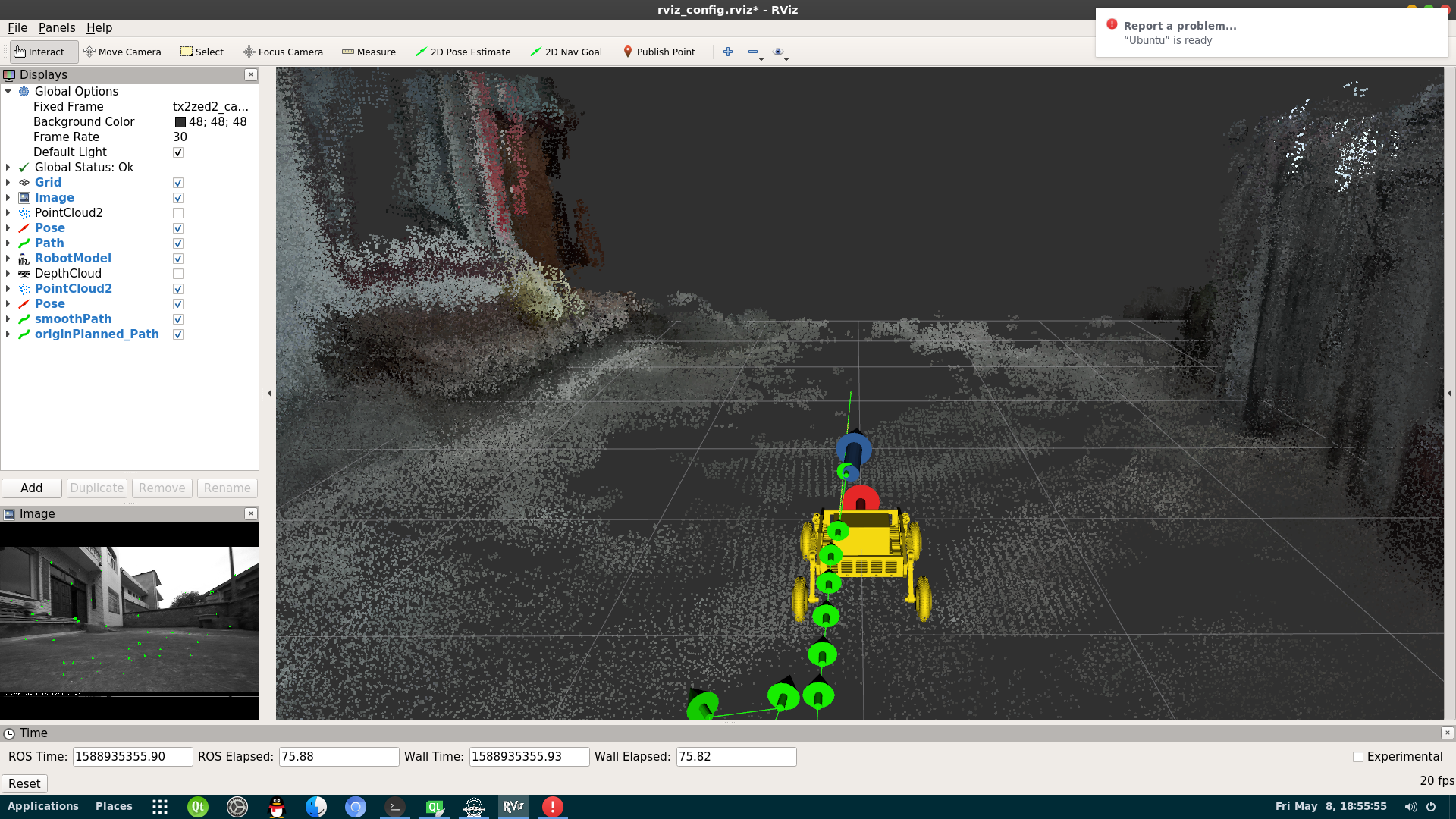The width and height of the screenshot is (1456, 819).
Task: Expand the RobotModel properties
Action: pos(8,258)
